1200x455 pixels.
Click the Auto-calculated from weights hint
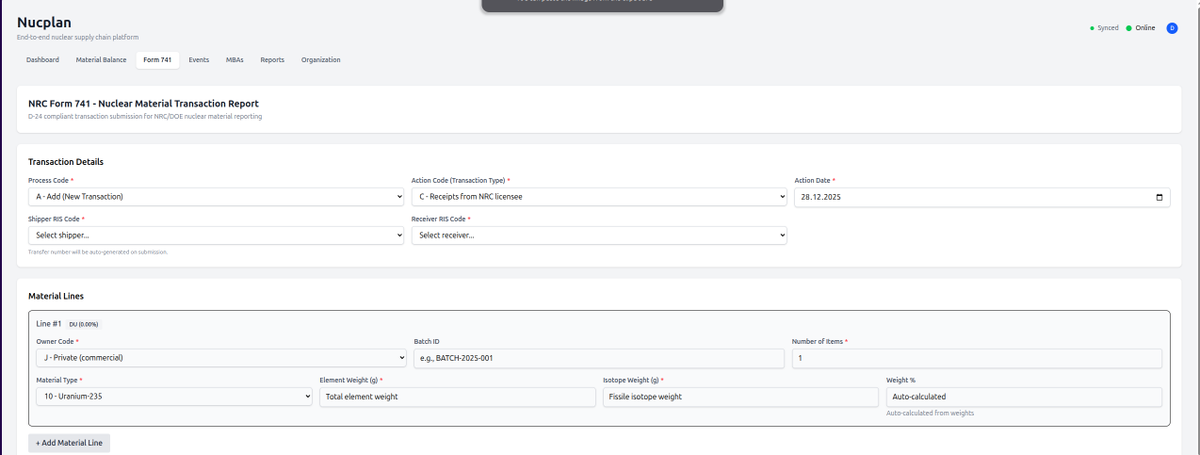pyautogui.click(x=930, y=413)
